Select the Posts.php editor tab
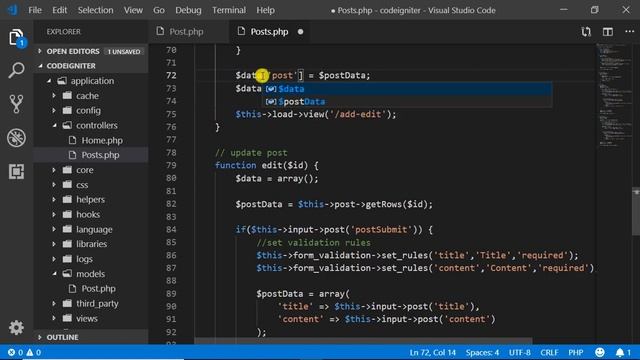Screen dimensions: 640x360 [x=269, y=32]
